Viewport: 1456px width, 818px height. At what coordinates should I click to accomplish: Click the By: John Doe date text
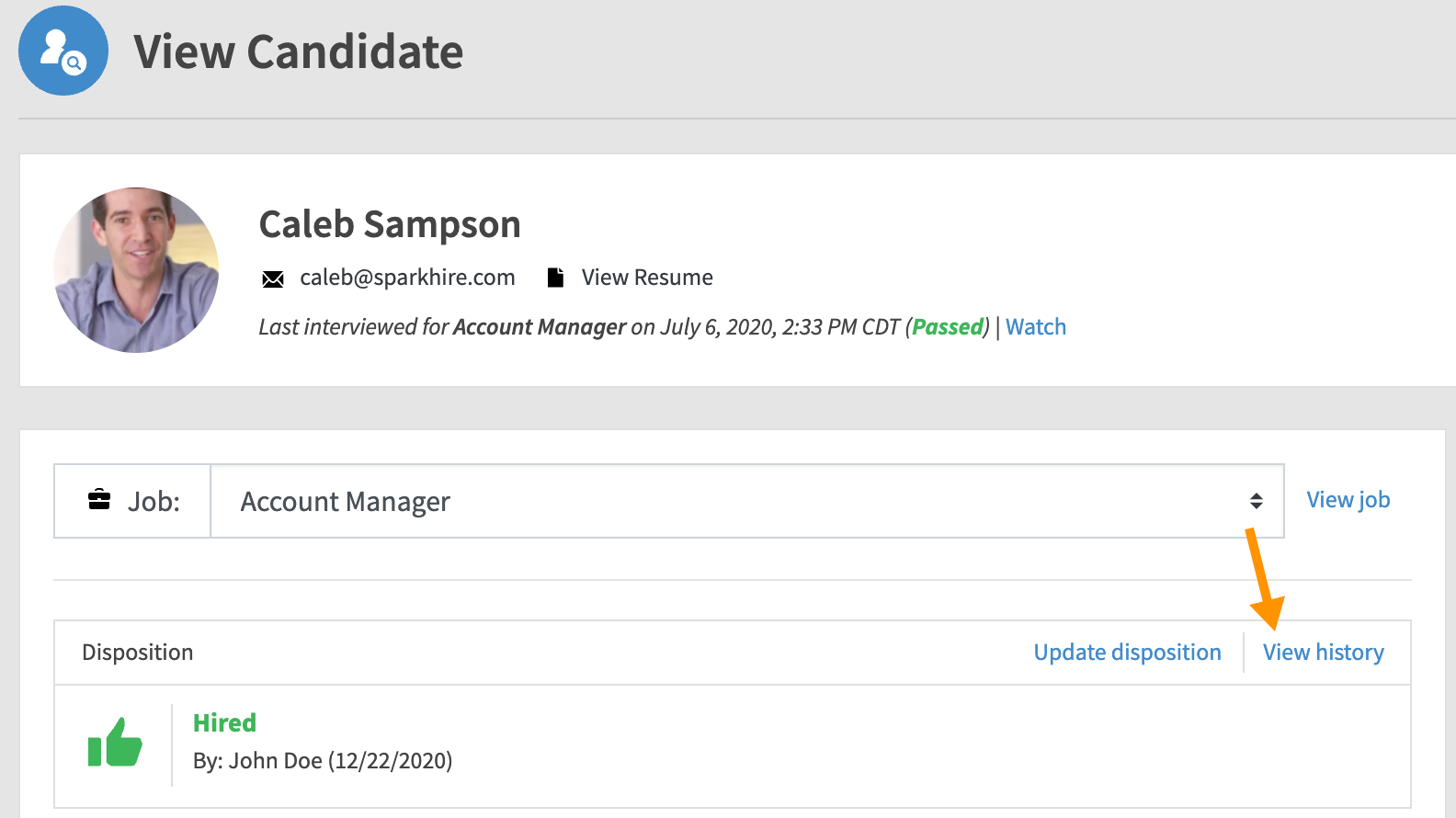click(x=323, y=761)
